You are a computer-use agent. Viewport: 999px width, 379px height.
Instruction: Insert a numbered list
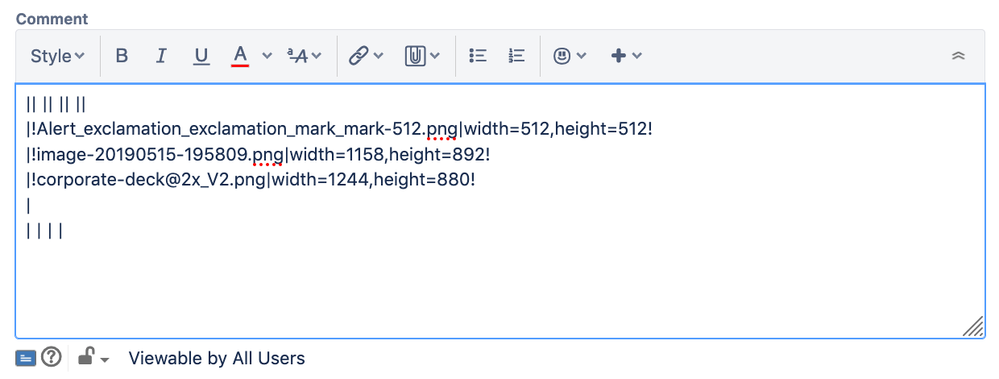[517, 56]
